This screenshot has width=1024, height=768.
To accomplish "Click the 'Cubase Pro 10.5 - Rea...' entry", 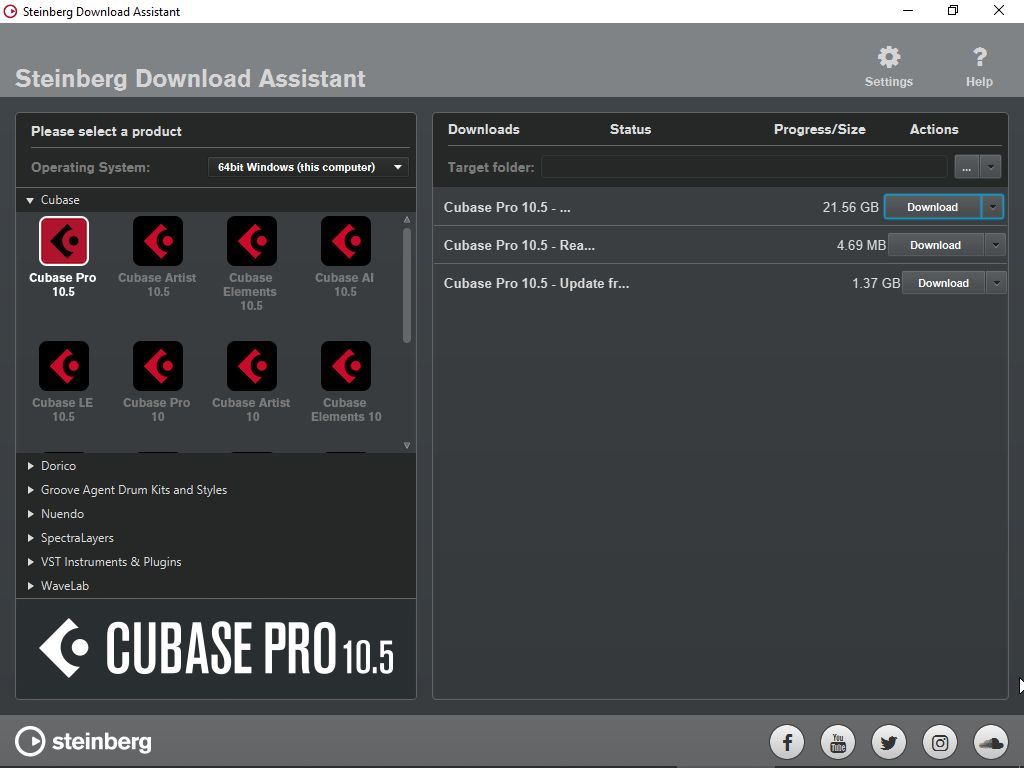I will click(x=519, y=246).
